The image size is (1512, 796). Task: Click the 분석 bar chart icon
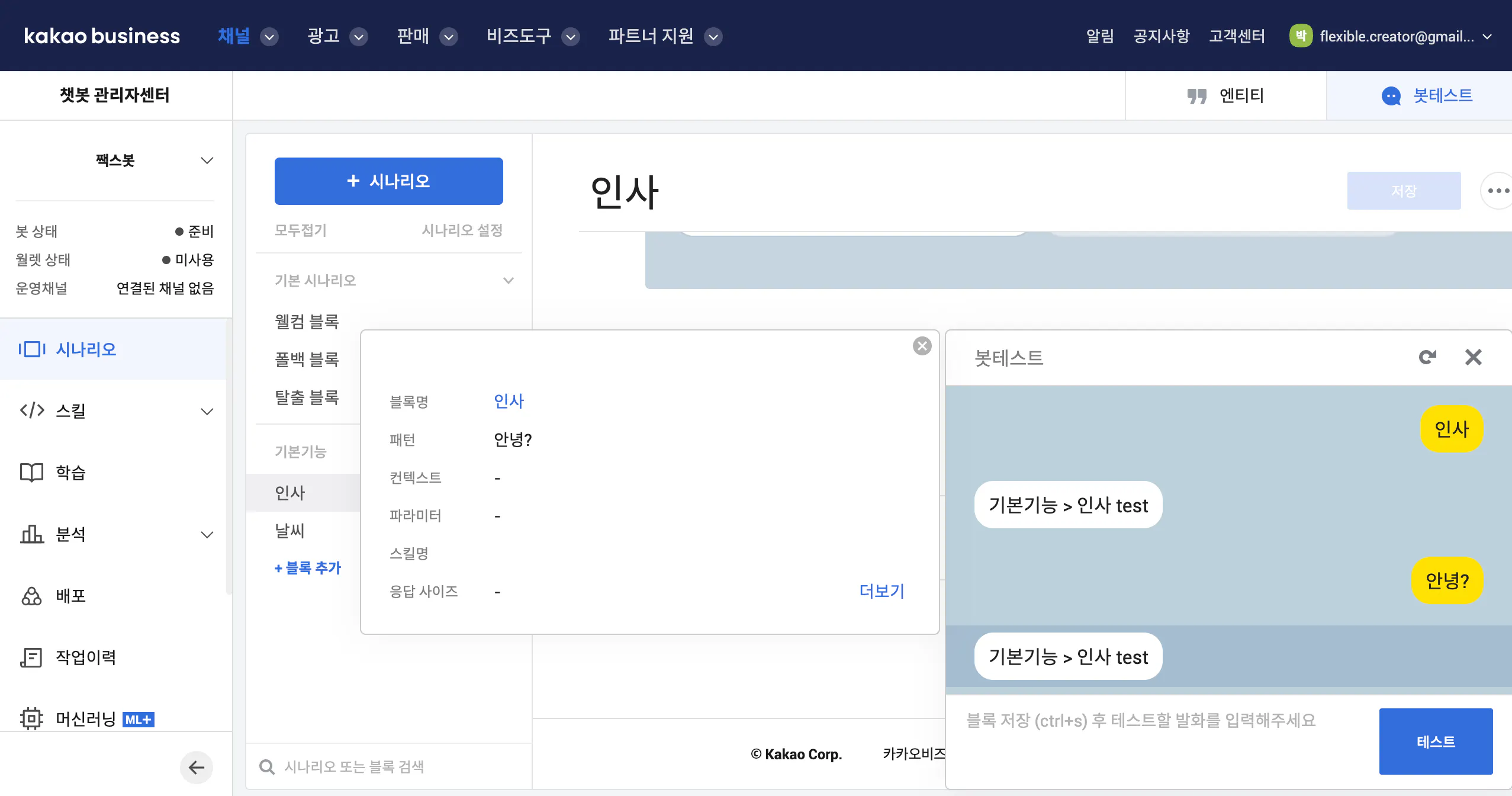32,534
